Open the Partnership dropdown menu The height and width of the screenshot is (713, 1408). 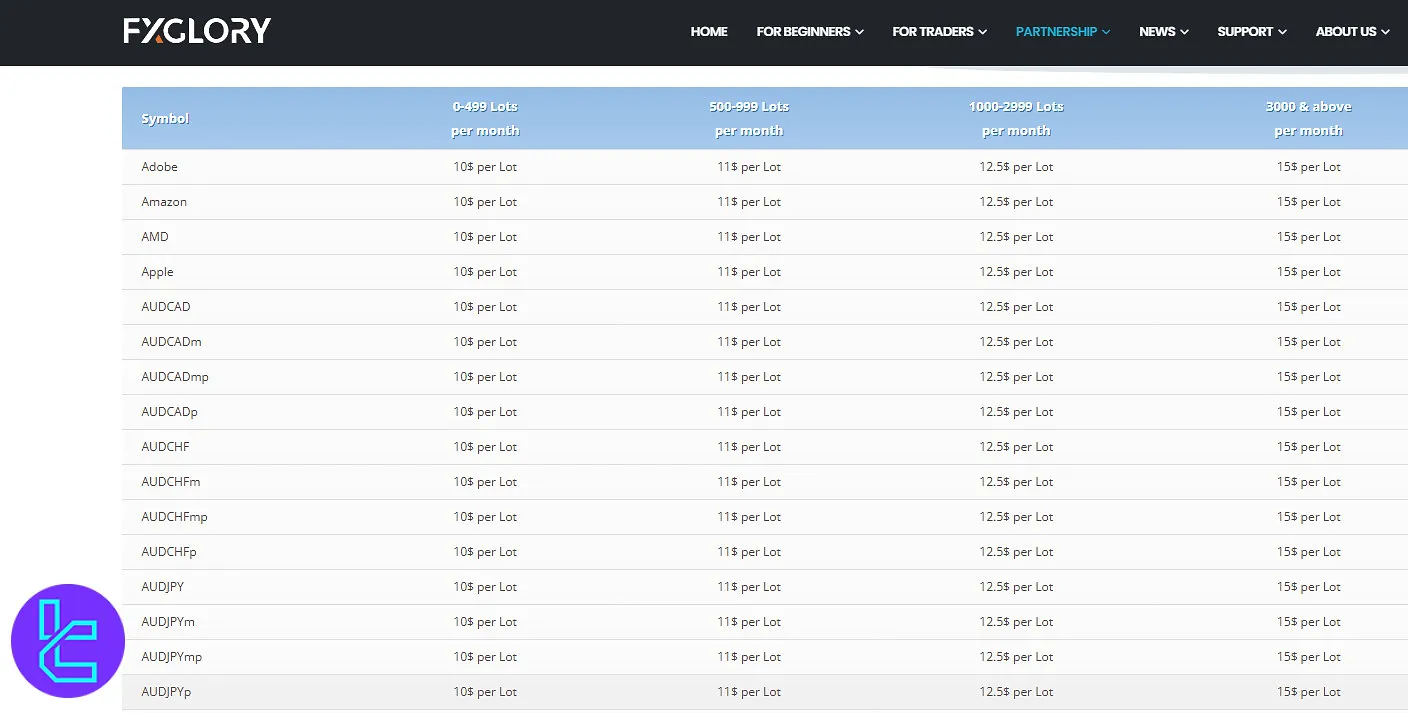(x=1062, y=32)
